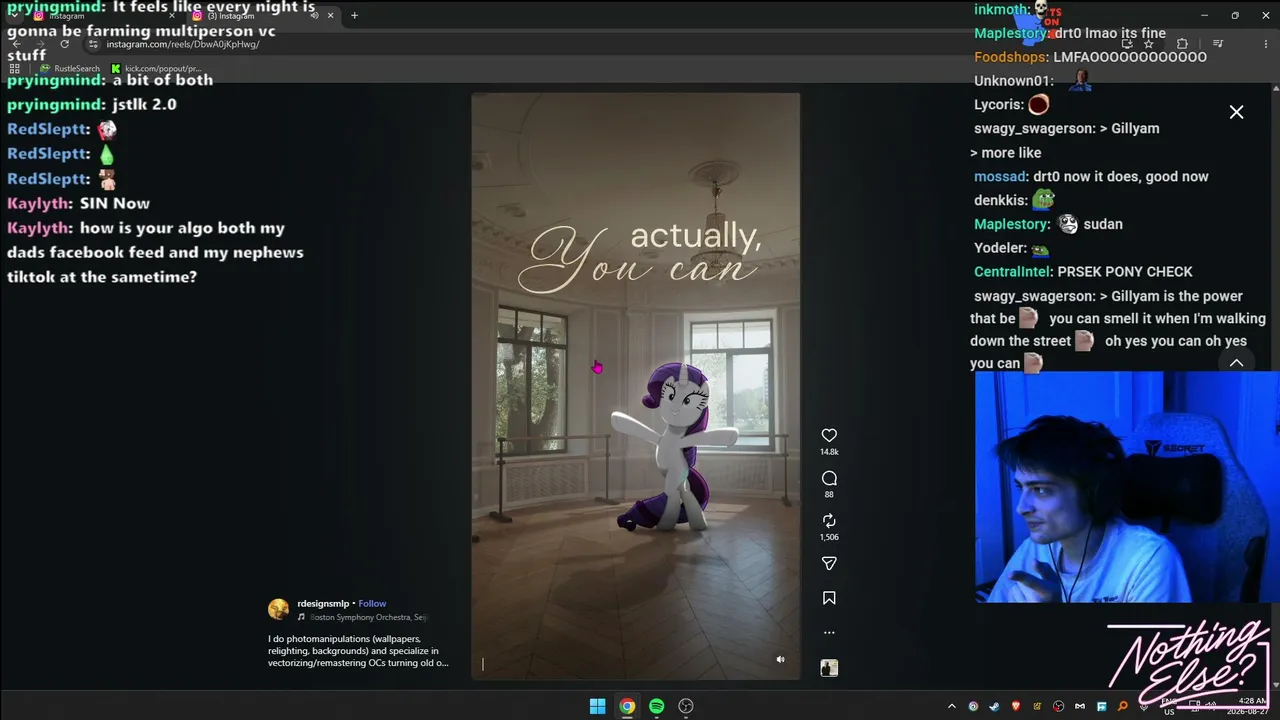Close the (3) Instagram tab

tap(331, 16)
